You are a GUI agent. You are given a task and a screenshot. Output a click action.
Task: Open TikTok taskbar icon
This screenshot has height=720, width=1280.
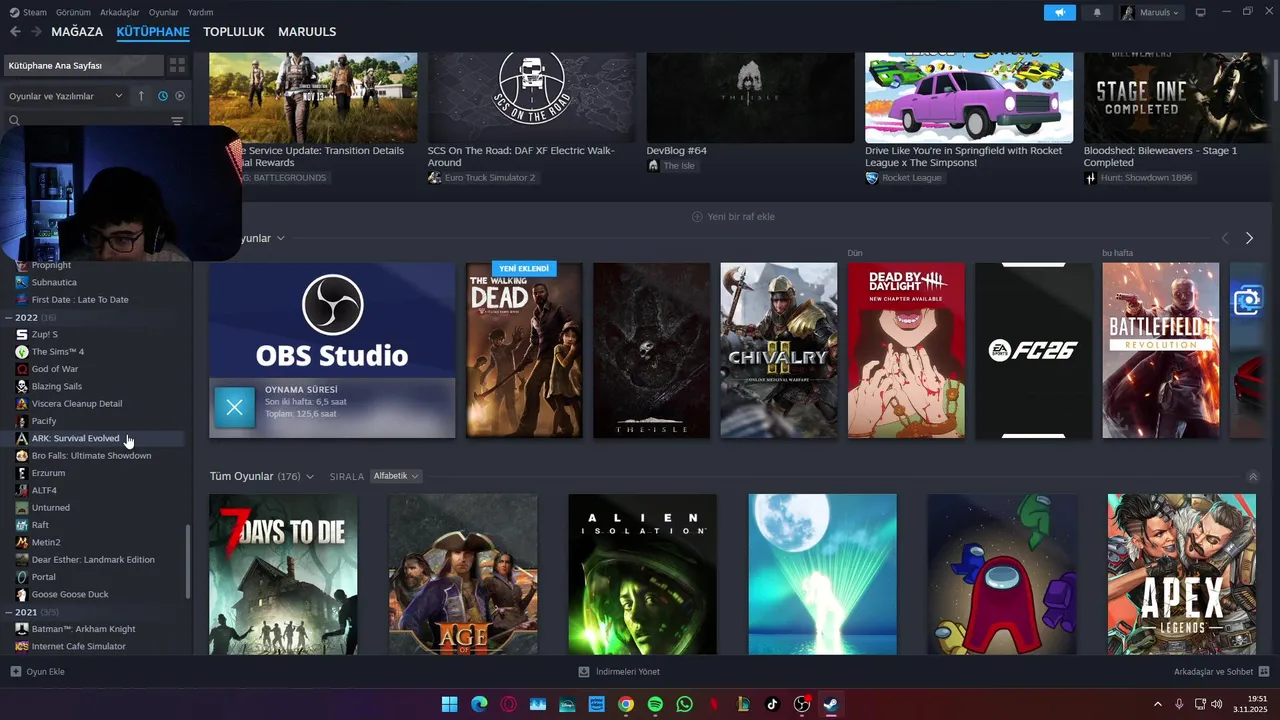click(x=772, y=704)
